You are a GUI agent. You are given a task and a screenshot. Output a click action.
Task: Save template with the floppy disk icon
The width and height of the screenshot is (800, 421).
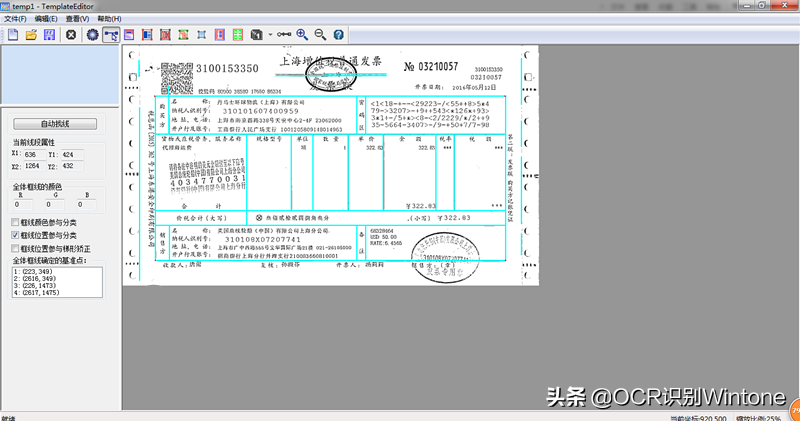[x=49, y=35]
